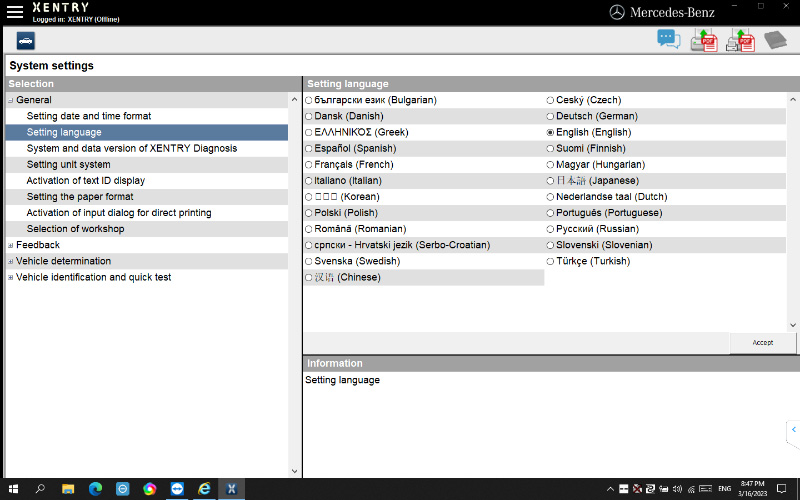The height and width of the screenshot is (500, 800).
Task: Open Selection of workshop
Action: point(76,229)
